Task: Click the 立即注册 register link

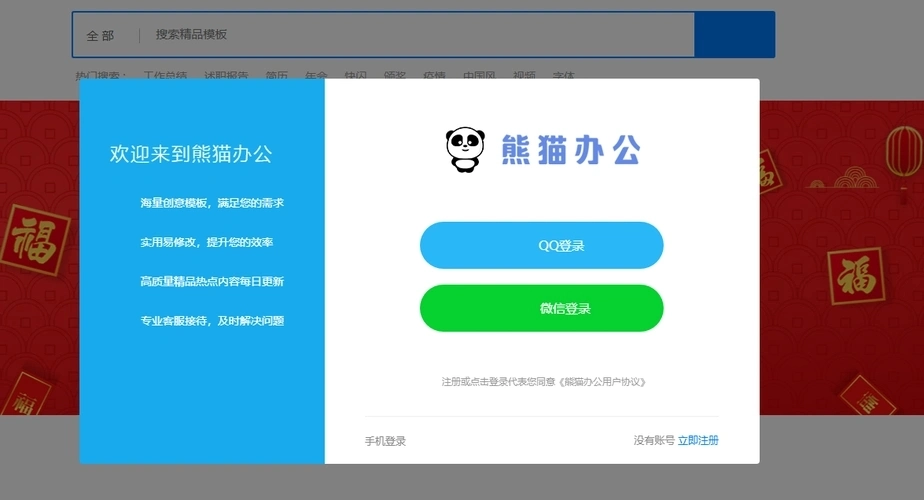Action: [698, 440]
